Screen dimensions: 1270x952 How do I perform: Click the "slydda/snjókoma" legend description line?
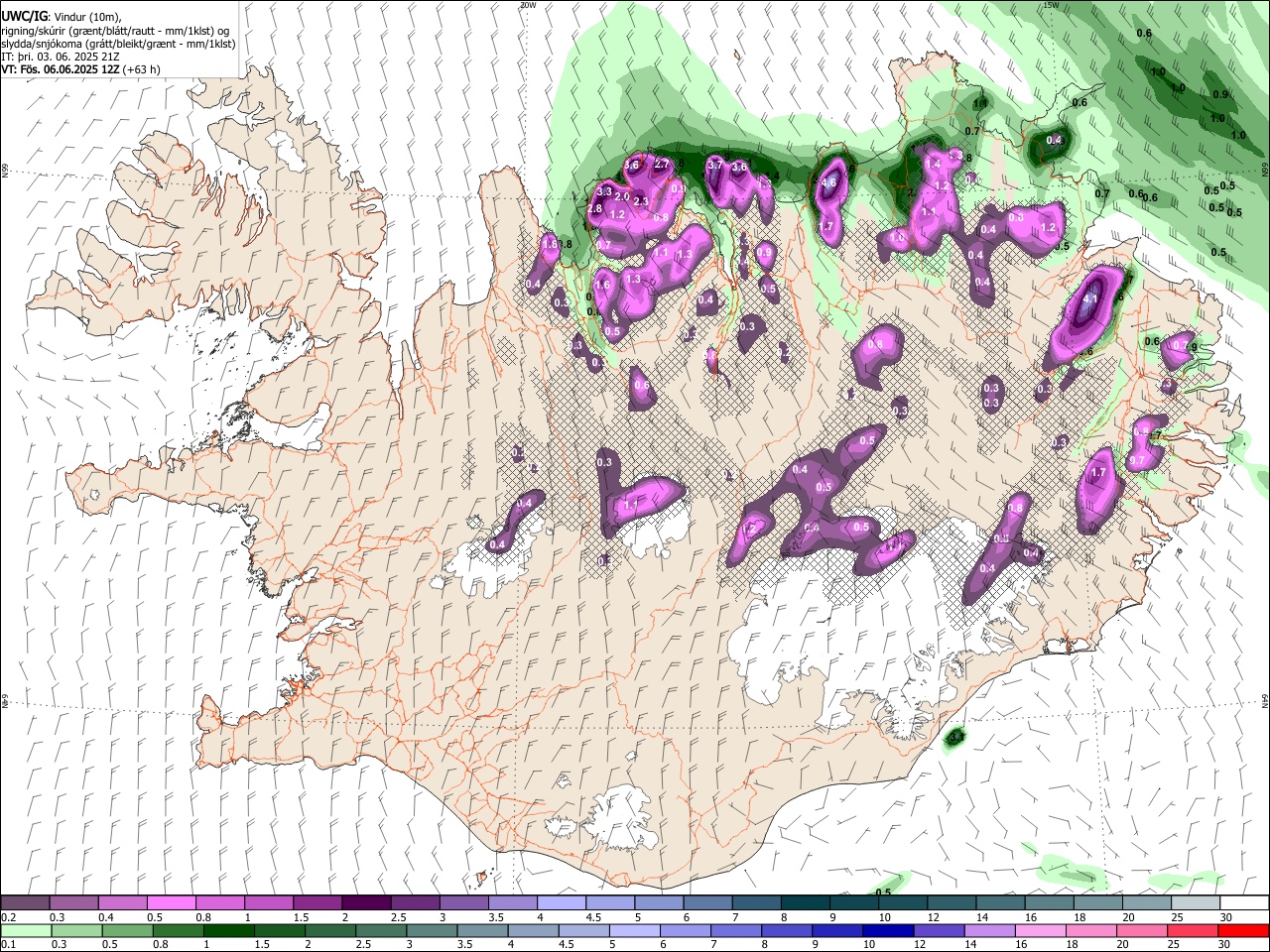pyautogui.click(x=118, y=44)
